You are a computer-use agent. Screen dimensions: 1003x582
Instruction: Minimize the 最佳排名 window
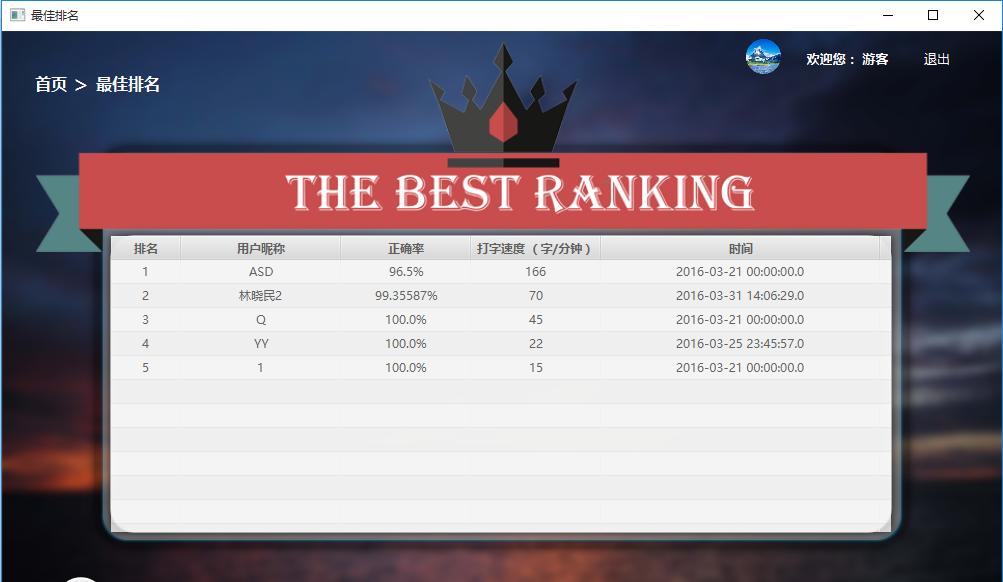tap(888, 15)
